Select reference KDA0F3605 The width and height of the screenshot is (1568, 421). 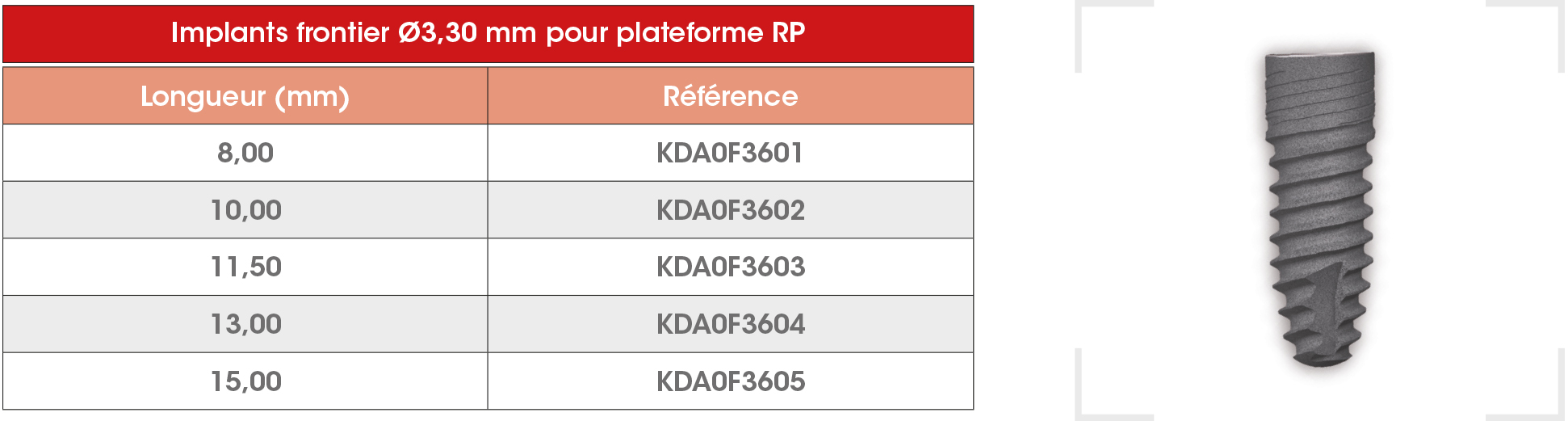[731, 381]
